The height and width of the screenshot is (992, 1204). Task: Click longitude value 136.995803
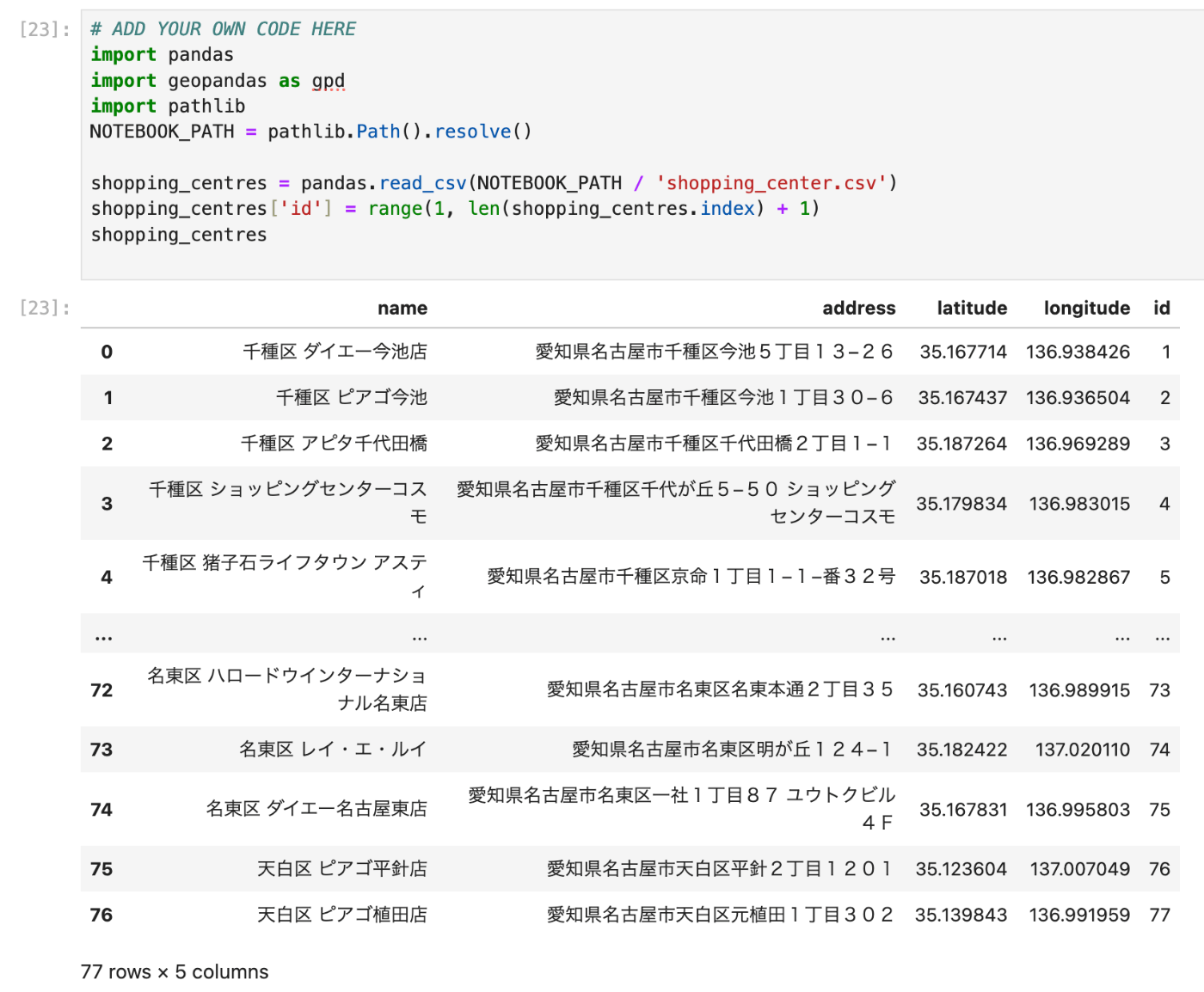tap(1078, 810)
